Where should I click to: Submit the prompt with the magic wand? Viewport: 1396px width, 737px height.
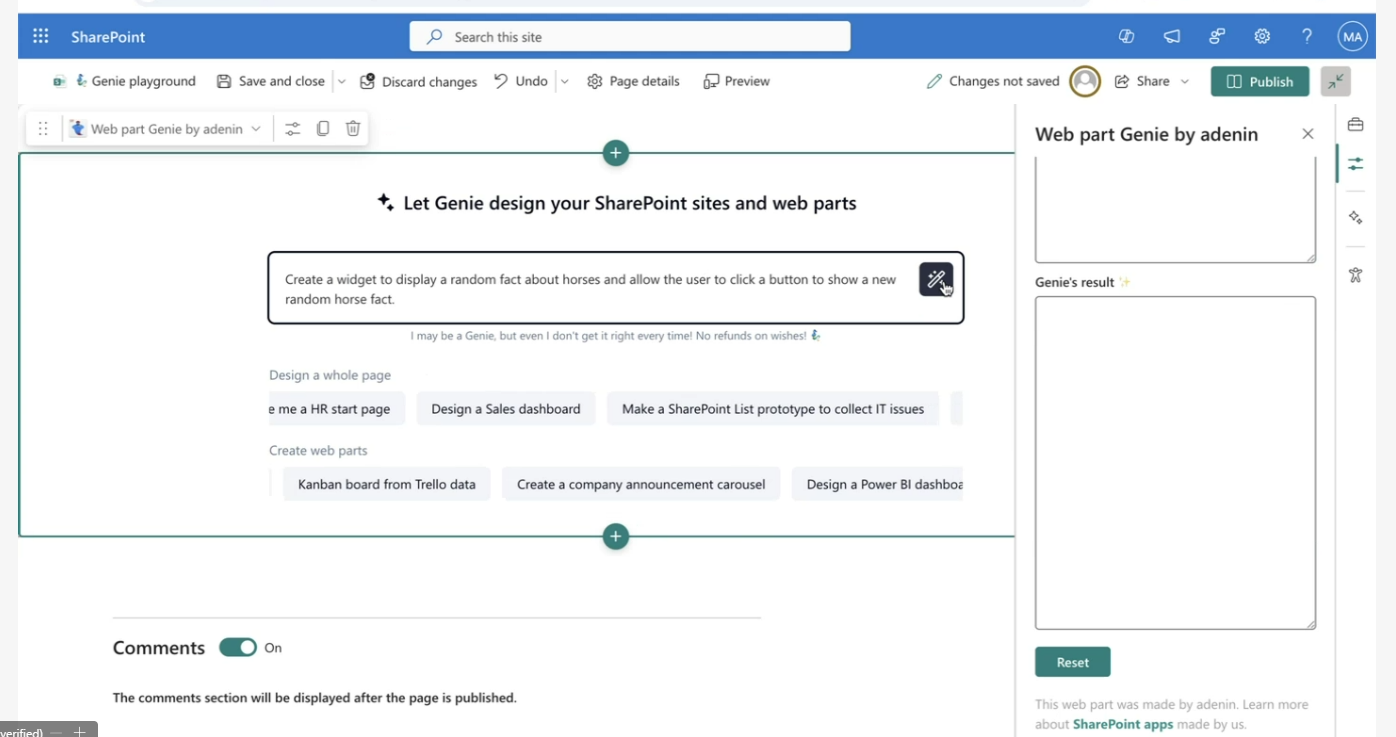point(936,279)
